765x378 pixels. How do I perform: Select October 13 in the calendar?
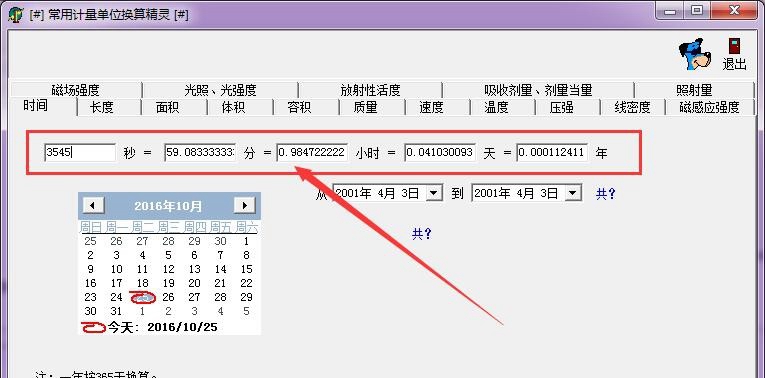coord(194,269)
